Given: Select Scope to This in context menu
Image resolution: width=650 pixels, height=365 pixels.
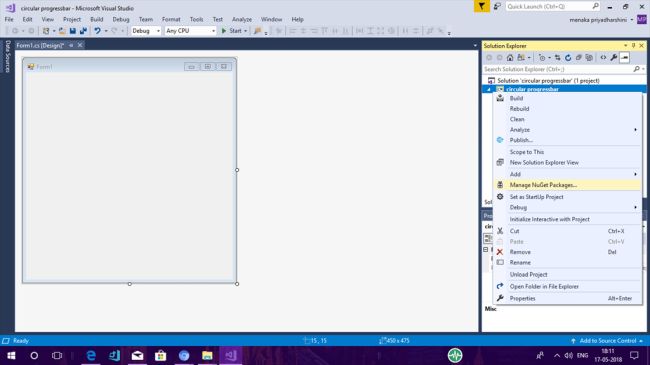Looking at the screenshot, I should (568, 152).
